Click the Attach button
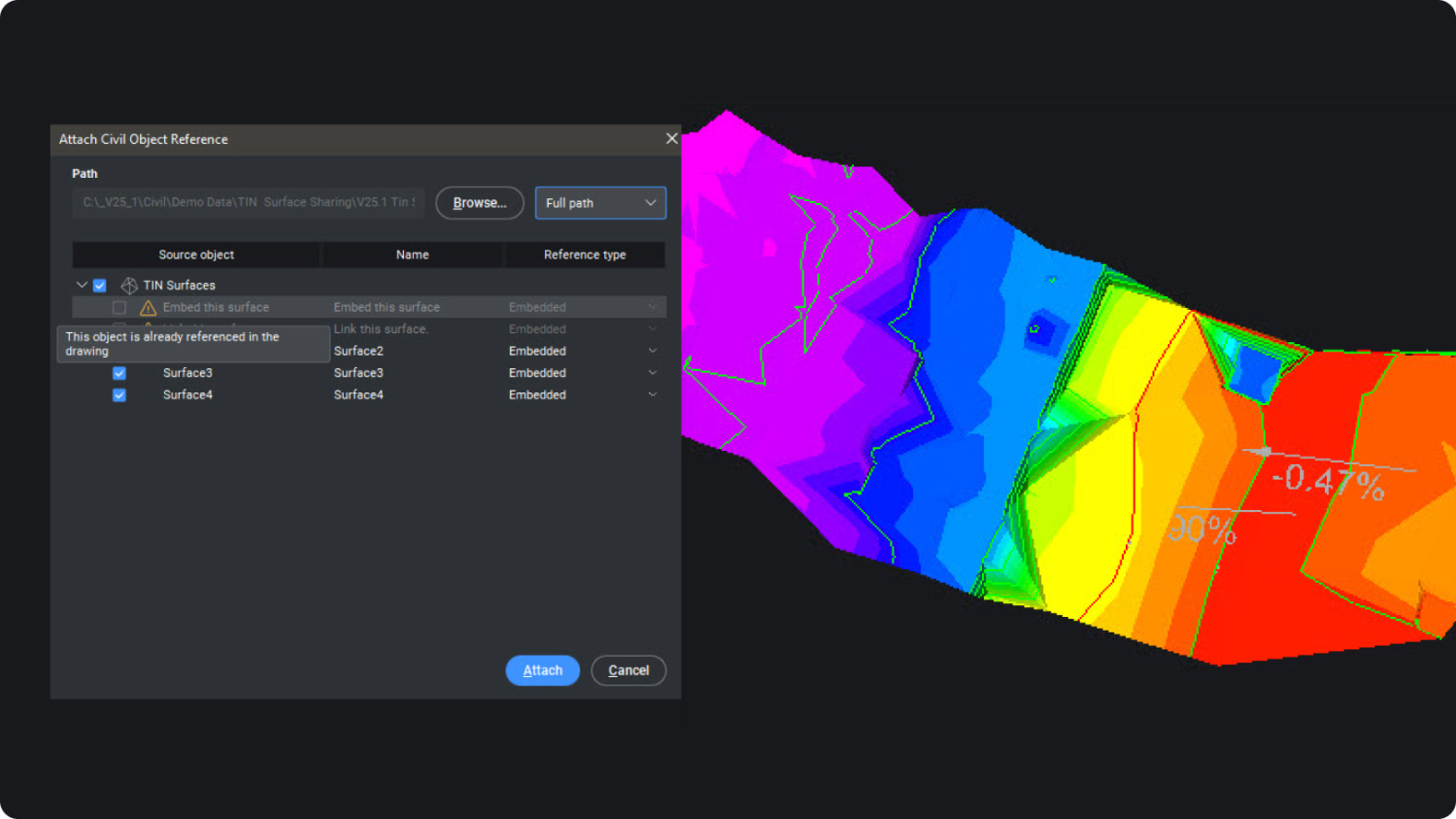 (x=542, y=670)
